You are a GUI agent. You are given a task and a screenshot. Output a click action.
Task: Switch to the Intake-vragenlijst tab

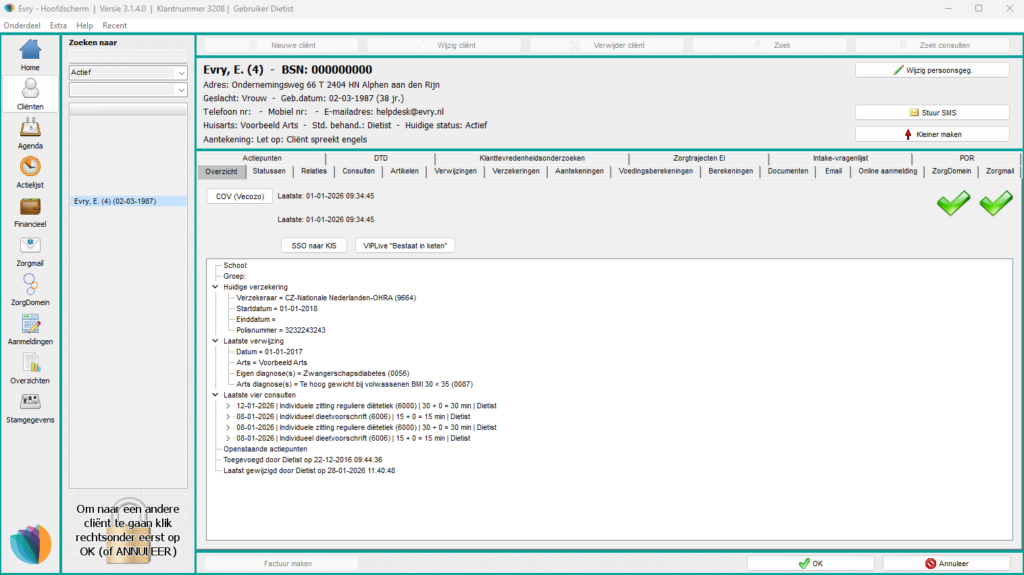(840, 158)
